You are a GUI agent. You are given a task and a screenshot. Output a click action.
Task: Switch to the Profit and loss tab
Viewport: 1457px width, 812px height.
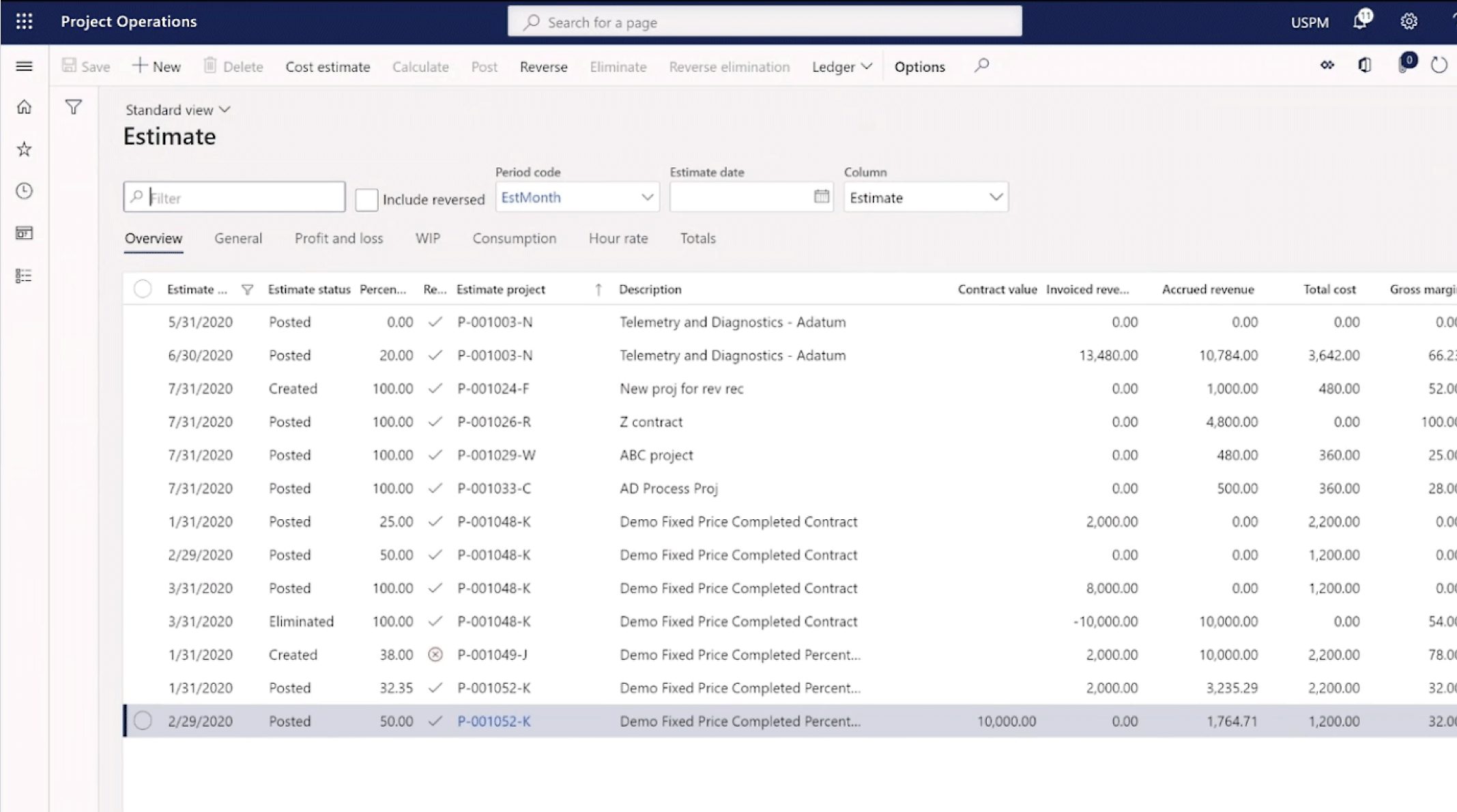point(338,238)
